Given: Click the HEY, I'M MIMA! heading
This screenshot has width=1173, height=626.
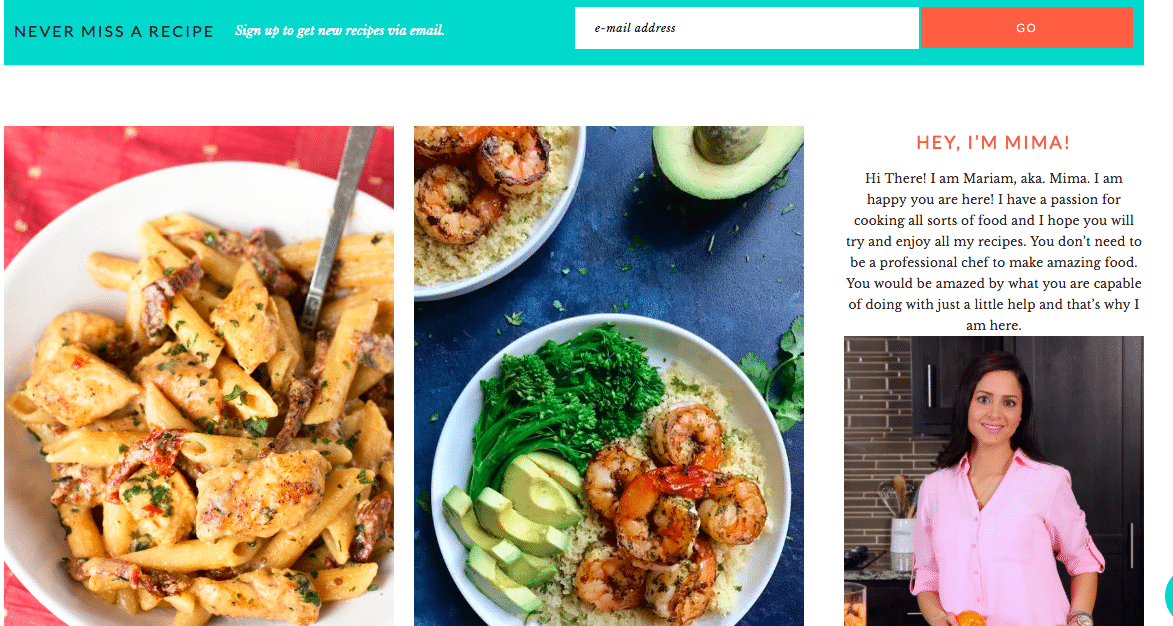Looking at the screenshot, I should (x=993, y=143).
